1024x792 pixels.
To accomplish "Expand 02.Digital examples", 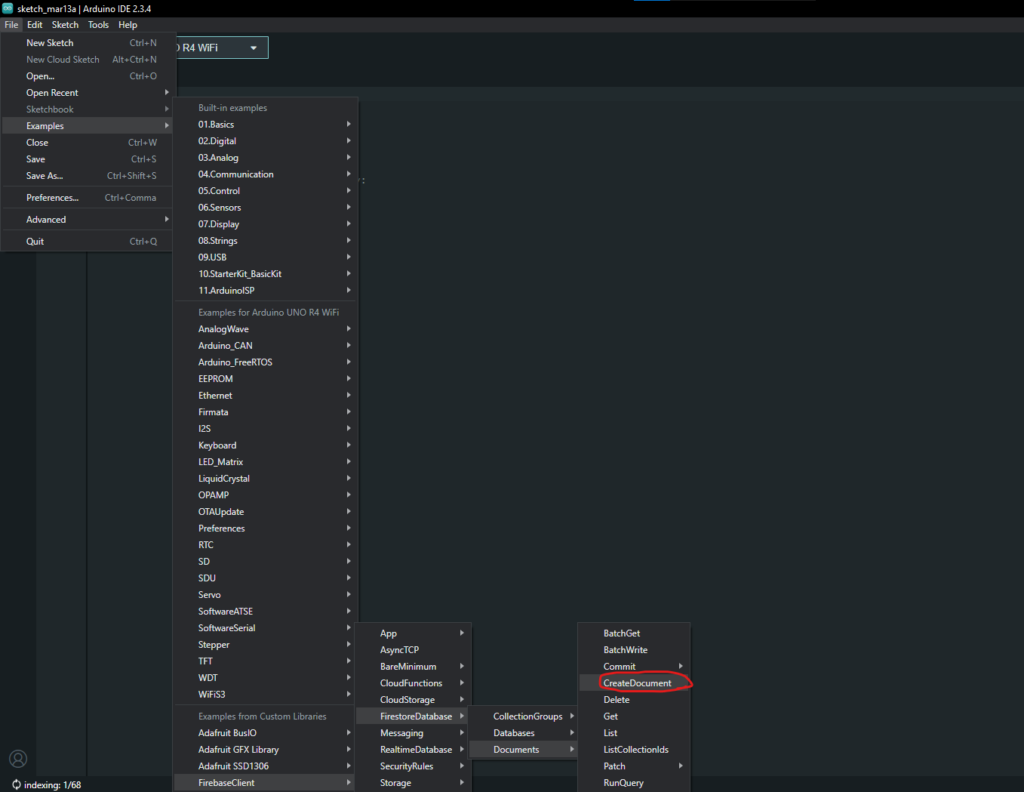I will tap(266, 141).
